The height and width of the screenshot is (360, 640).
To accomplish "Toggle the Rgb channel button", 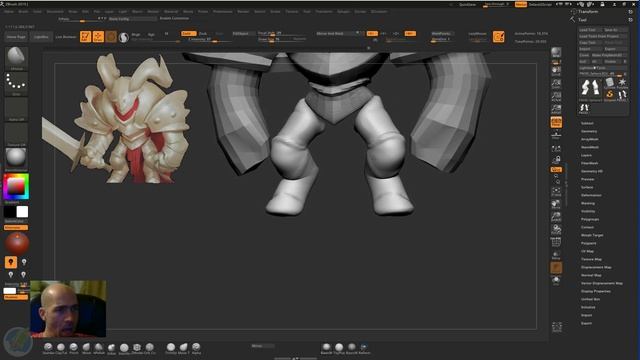I will point(151,35).
